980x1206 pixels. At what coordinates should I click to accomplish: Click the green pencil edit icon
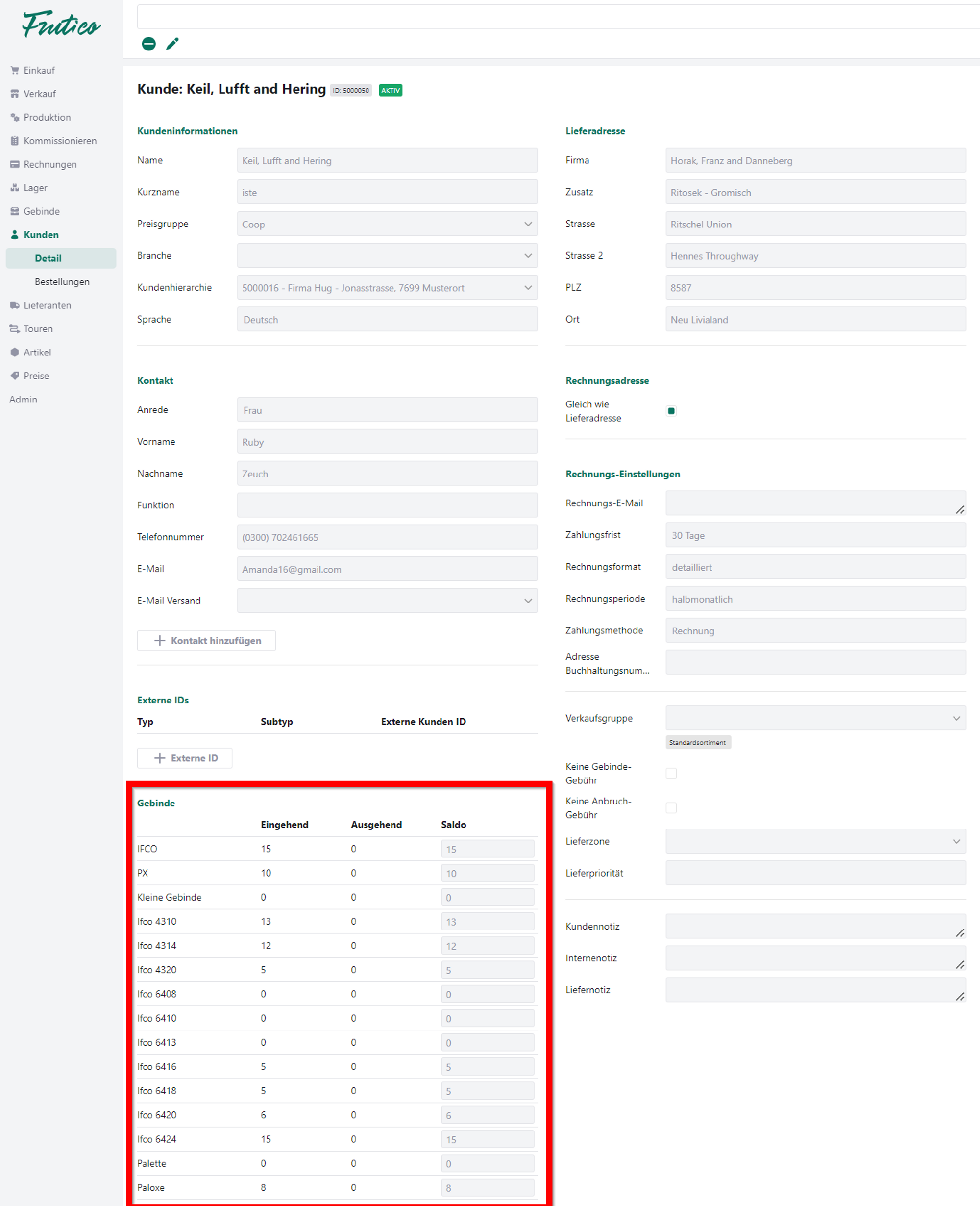coord(172,44)
